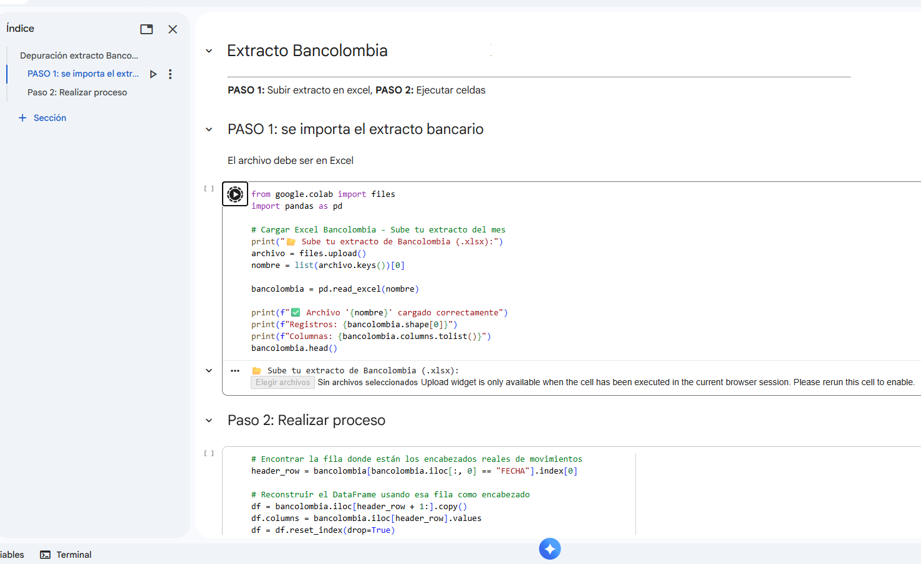Click 'df = df.reset_index(drop=True)' code line
The height and width of the screenshot is (564, 921).
click(x=323, y=530)
